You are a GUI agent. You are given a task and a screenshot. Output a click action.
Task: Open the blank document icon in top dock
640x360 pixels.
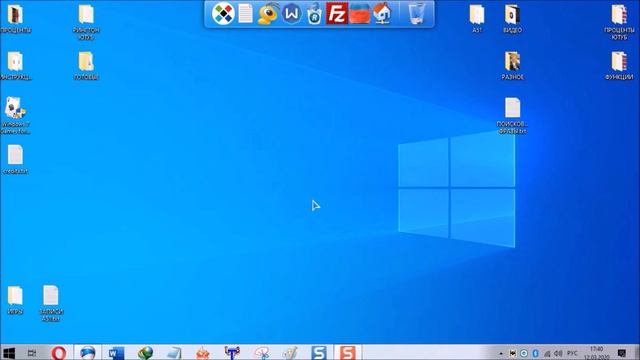click(x=245, y=13)
